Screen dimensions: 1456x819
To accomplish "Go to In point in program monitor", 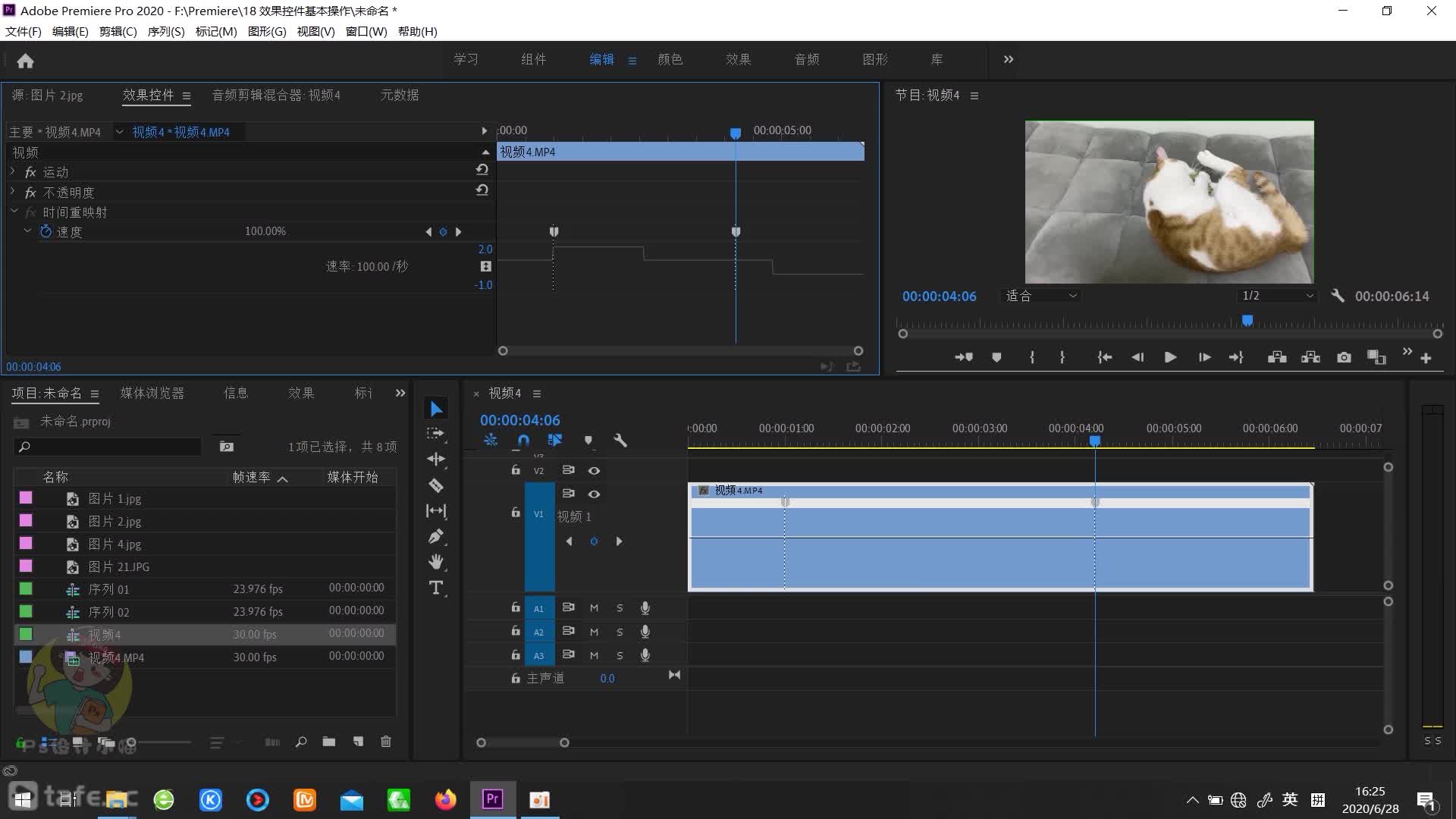I will [x=1105, y=357].
